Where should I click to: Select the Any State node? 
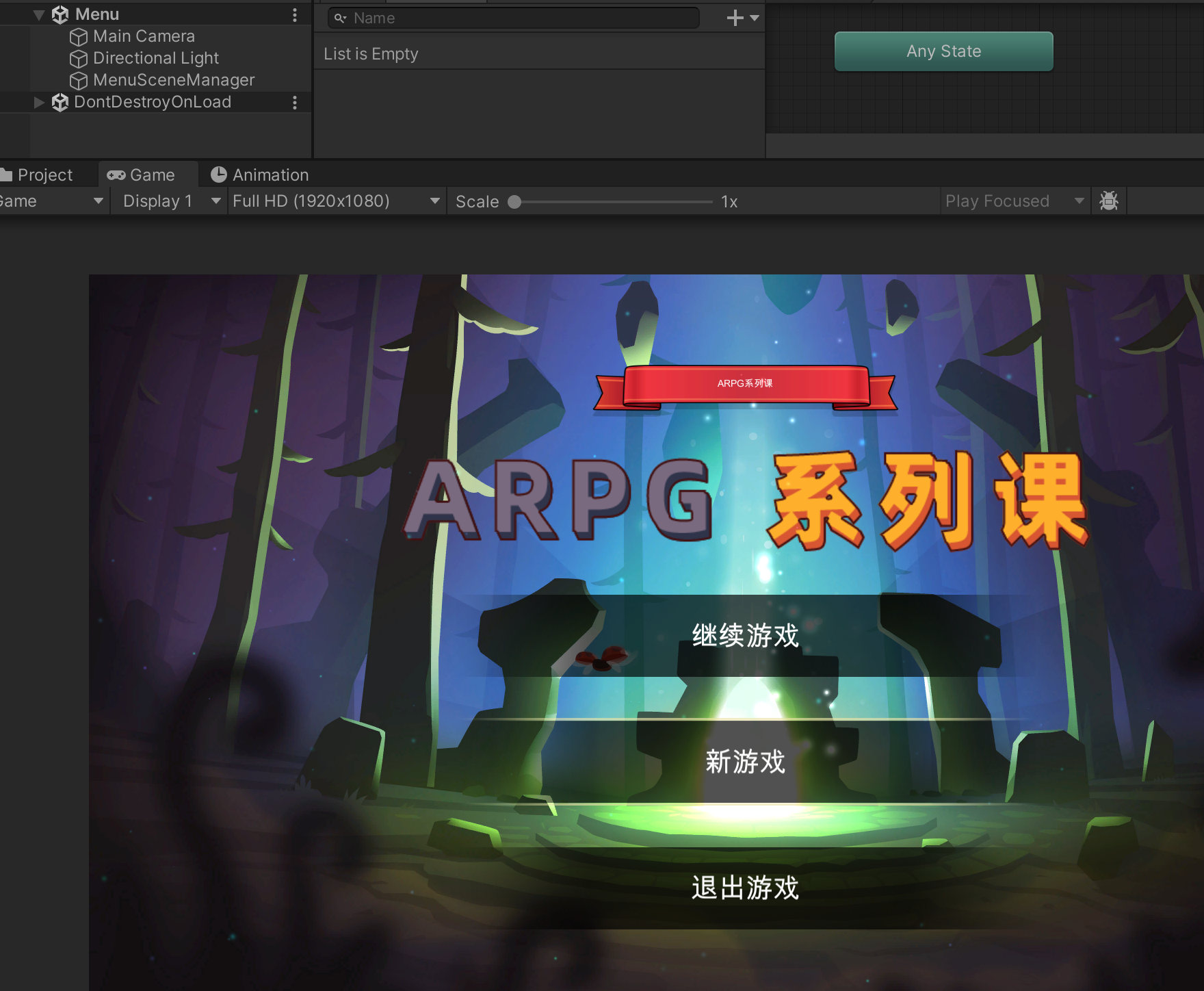[x=943, y=51]
